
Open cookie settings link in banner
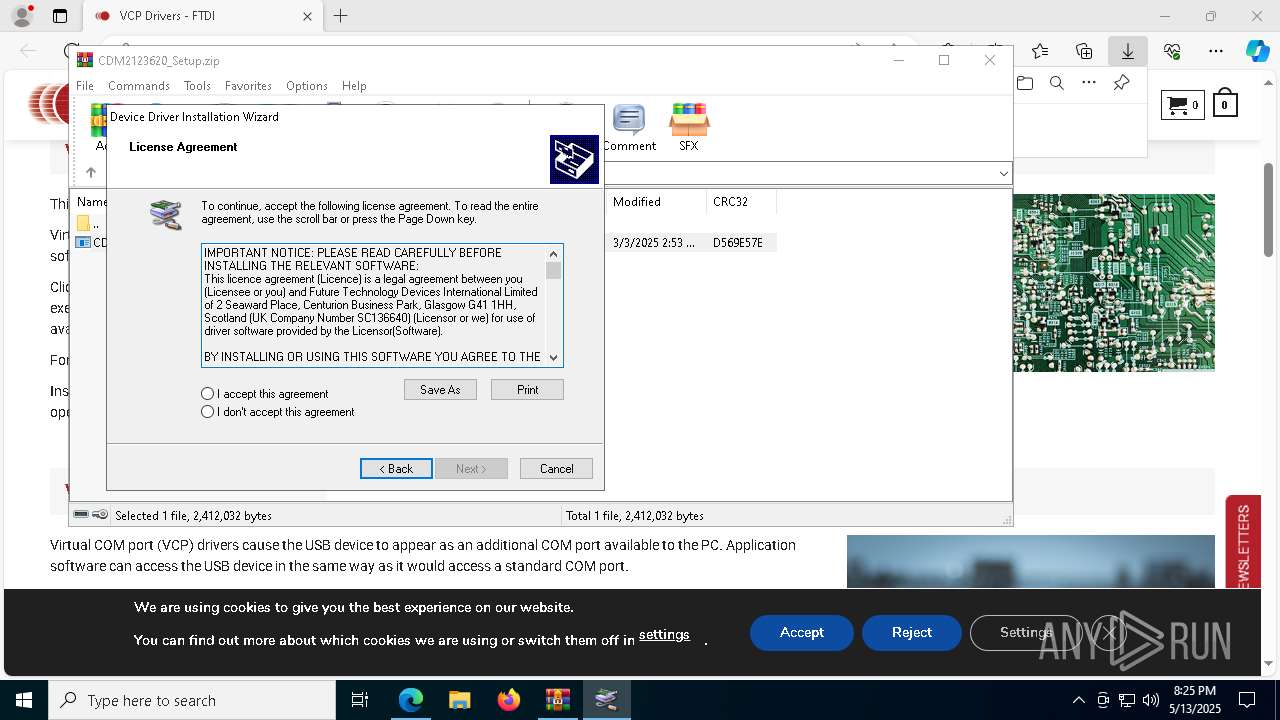pyautogui.click(x=664, y=635)
